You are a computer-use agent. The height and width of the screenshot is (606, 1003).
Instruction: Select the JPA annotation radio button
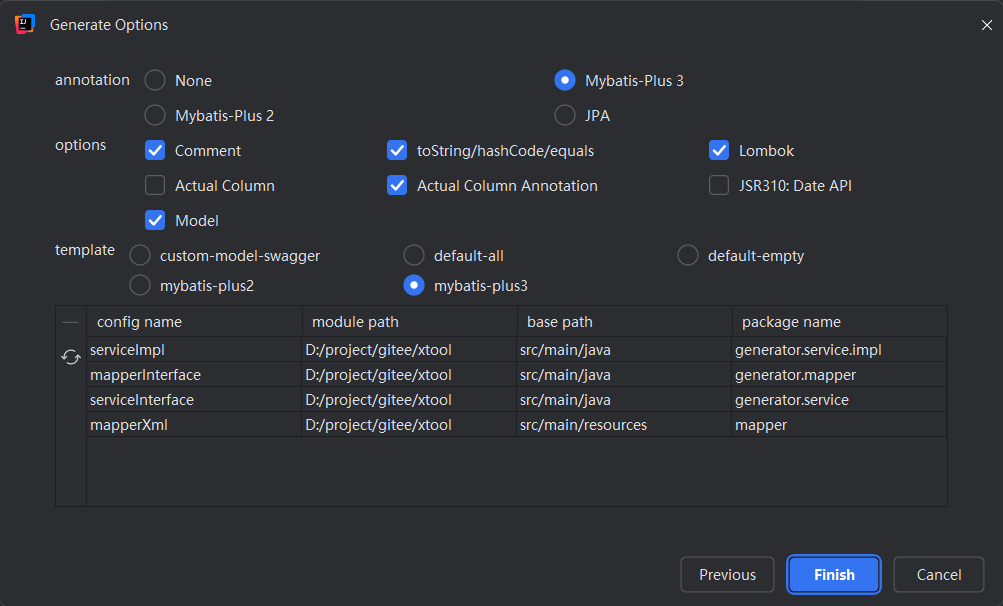(x=565, y=115)
